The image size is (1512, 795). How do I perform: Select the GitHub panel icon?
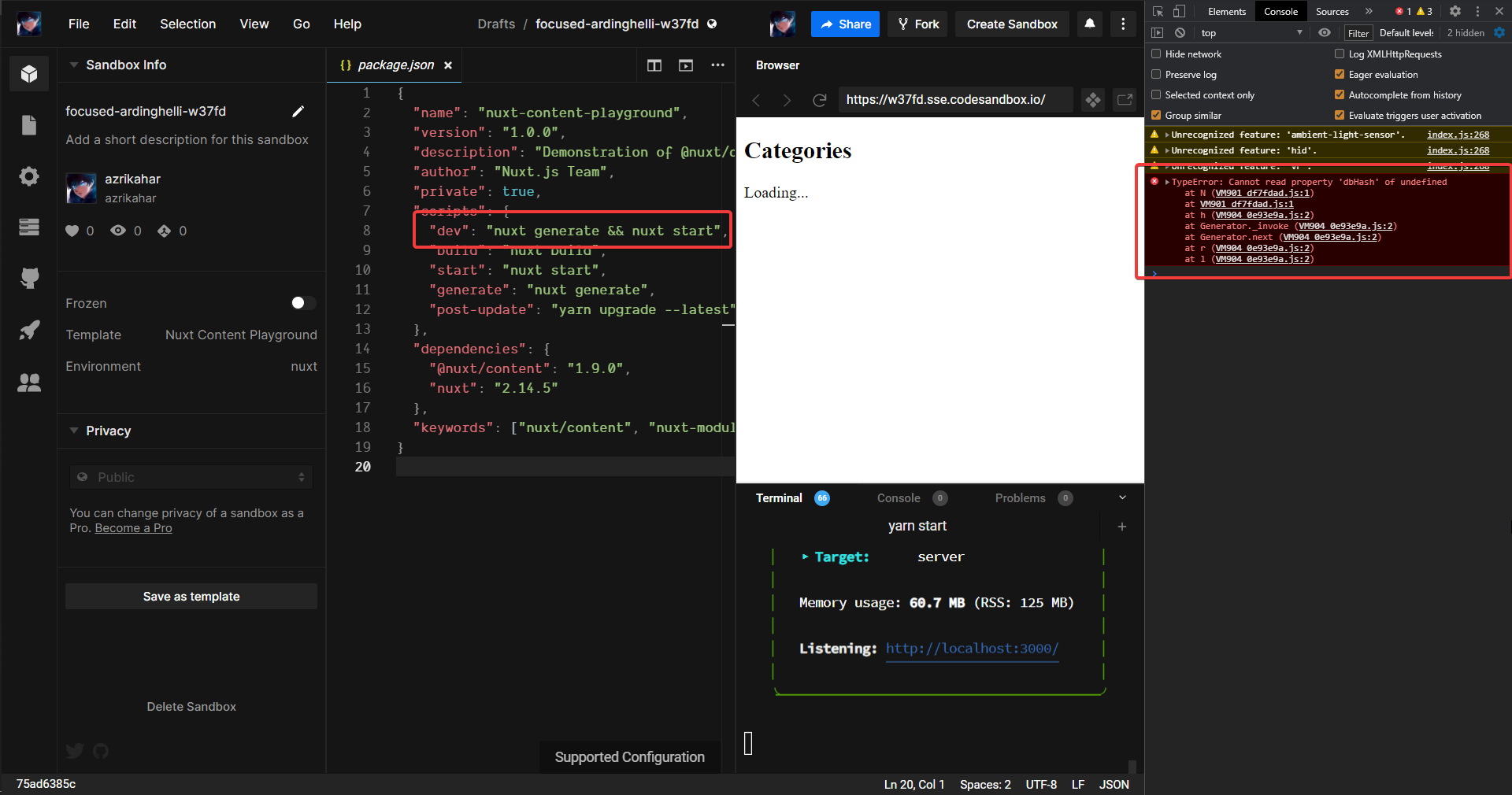click(x=29, y=278)
